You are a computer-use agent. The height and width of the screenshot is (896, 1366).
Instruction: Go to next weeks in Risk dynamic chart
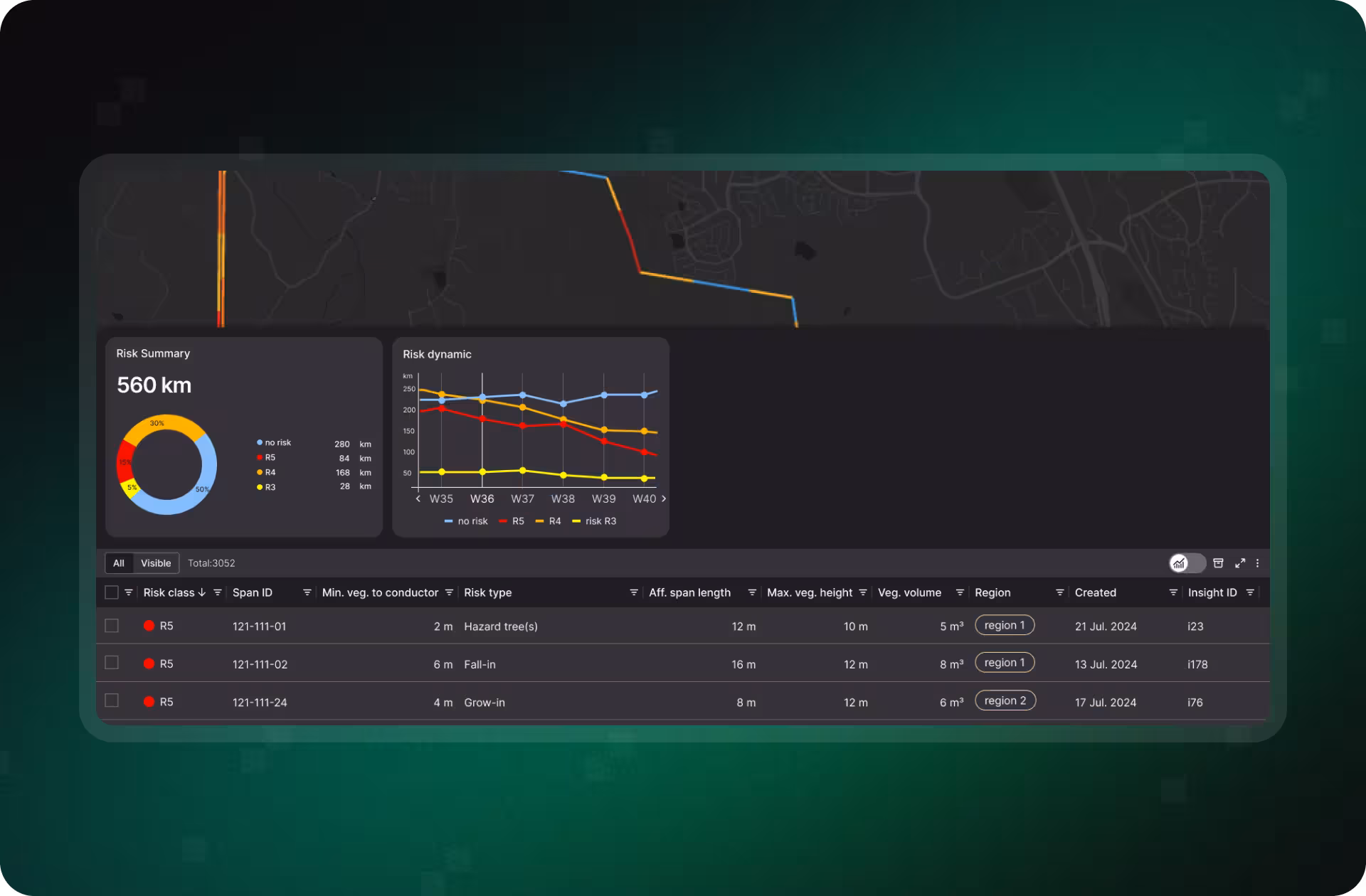tap(664, 498)
